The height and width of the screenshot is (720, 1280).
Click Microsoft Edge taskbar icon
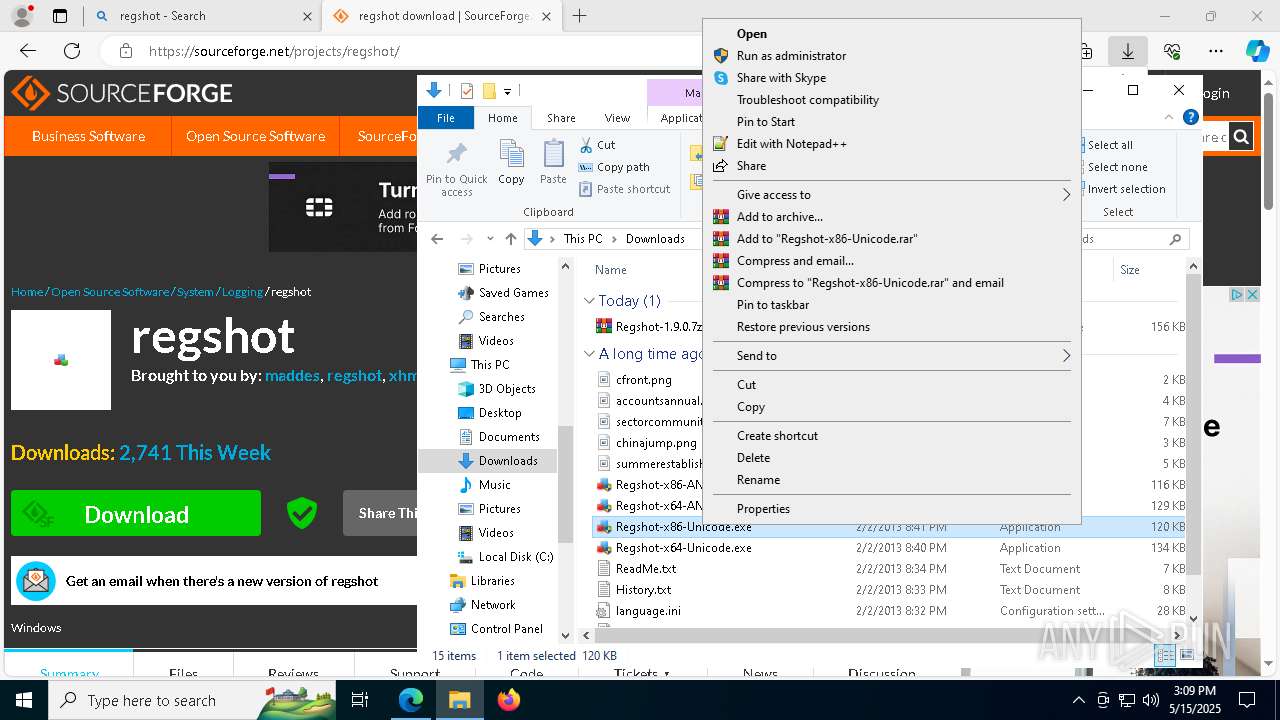tap(411, 700)
